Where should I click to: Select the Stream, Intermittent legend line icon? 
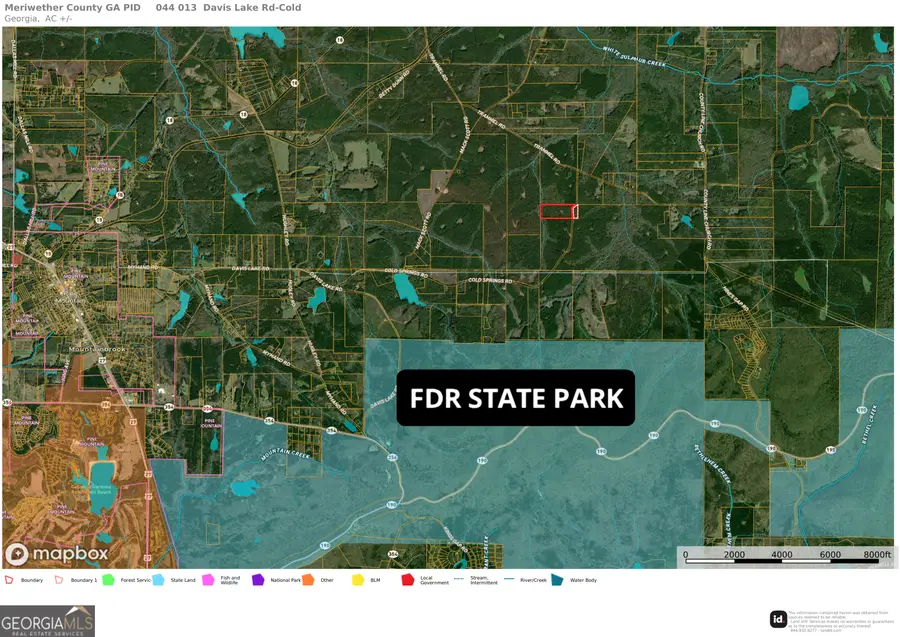click(459, 579)
